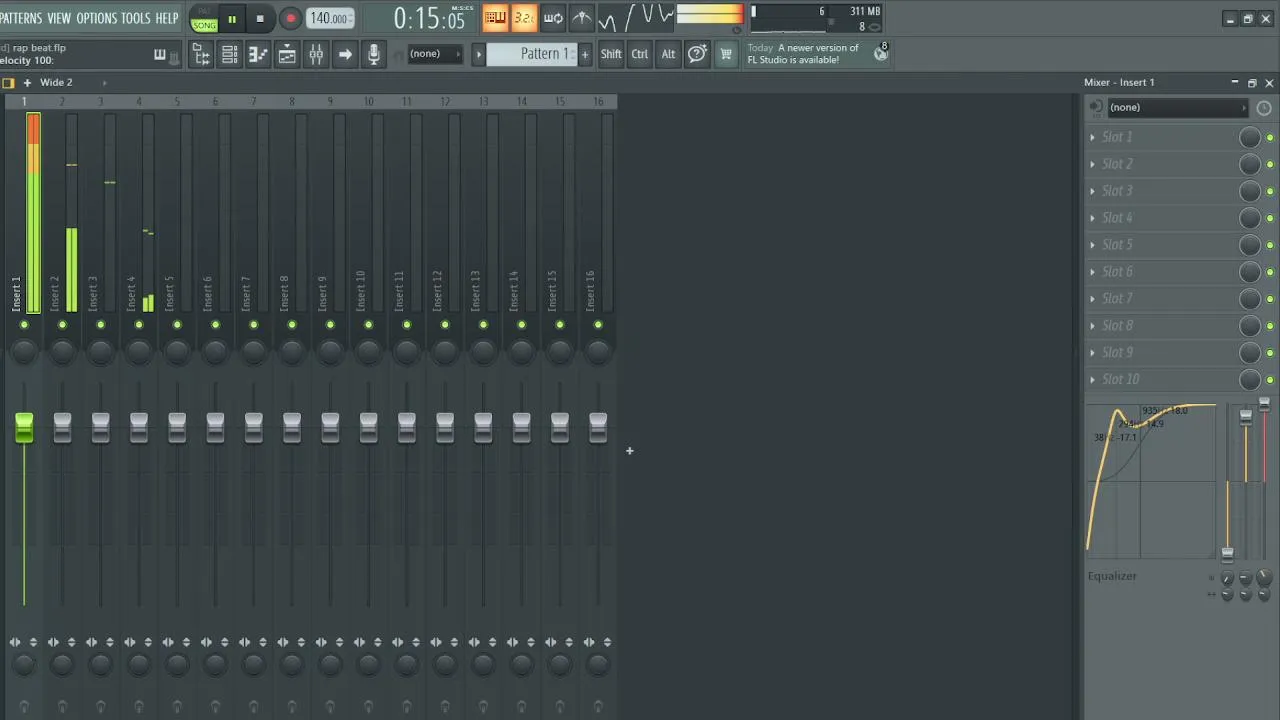Click the plus button next to Pattern 1
The height and width of the screenshot is (720, 1280).
(x=584, y=54)
